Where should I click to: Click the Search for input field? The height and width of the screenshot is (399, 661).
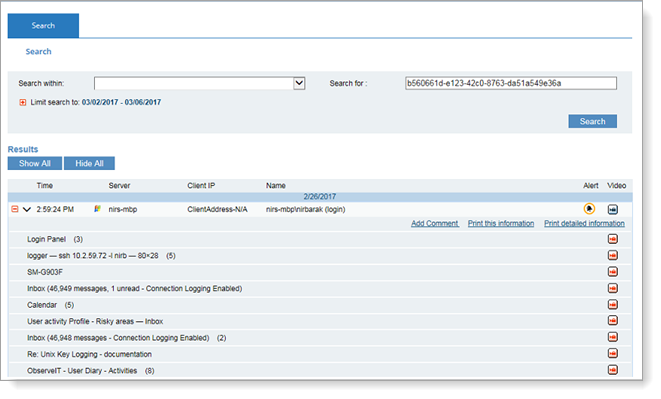(511, 83)
